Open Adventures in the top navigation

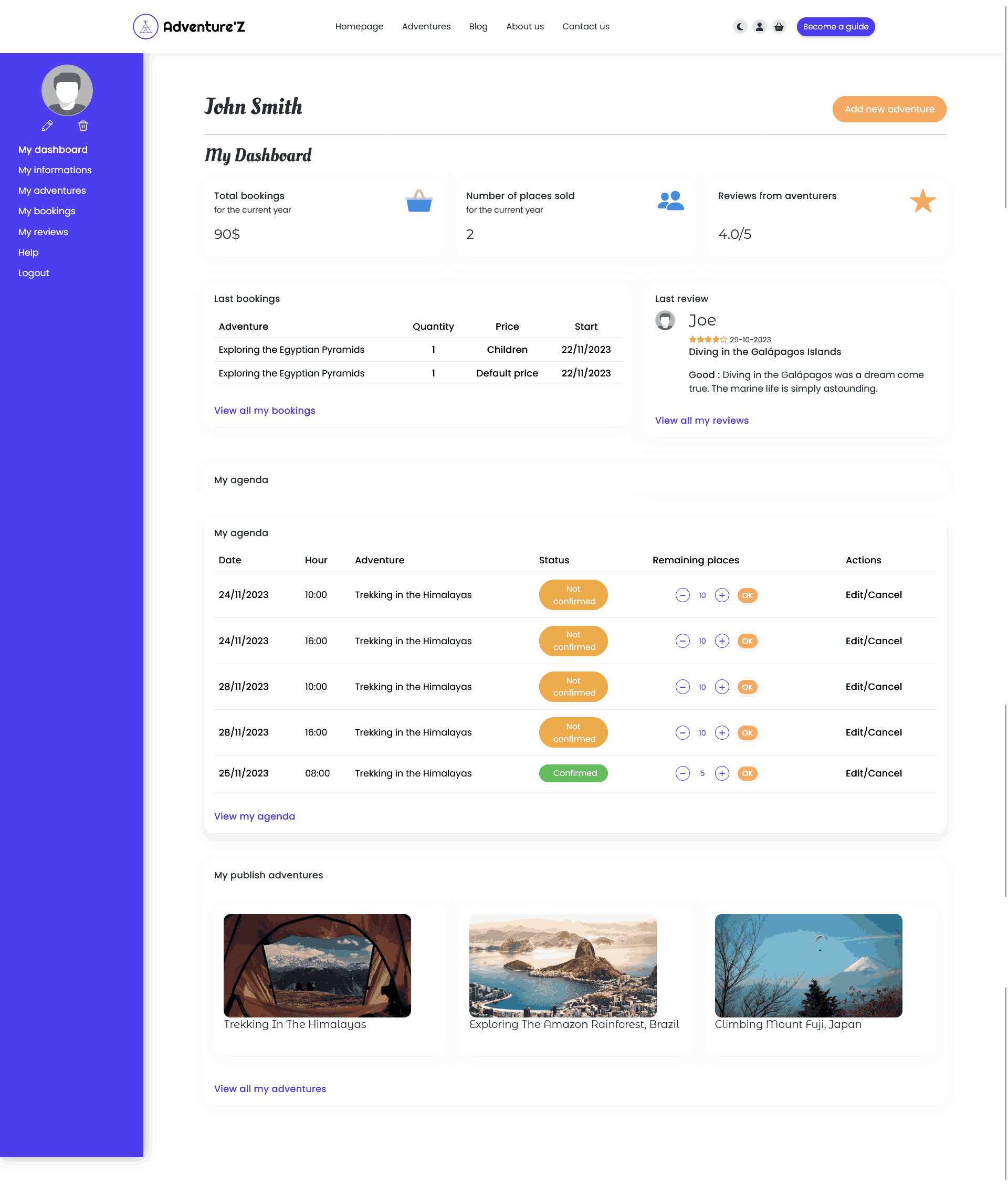click(426, 26)
